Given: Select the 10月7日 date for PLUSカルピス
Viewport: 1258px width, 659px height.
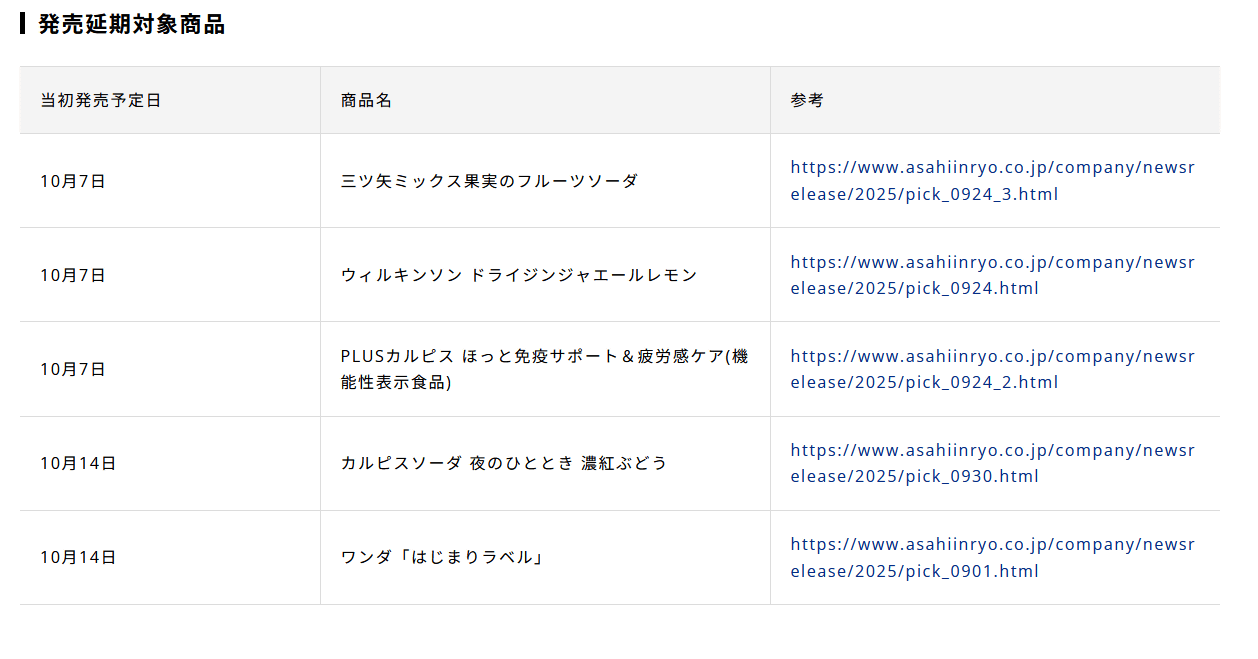Looking at the screenshot, I should 73,369.
